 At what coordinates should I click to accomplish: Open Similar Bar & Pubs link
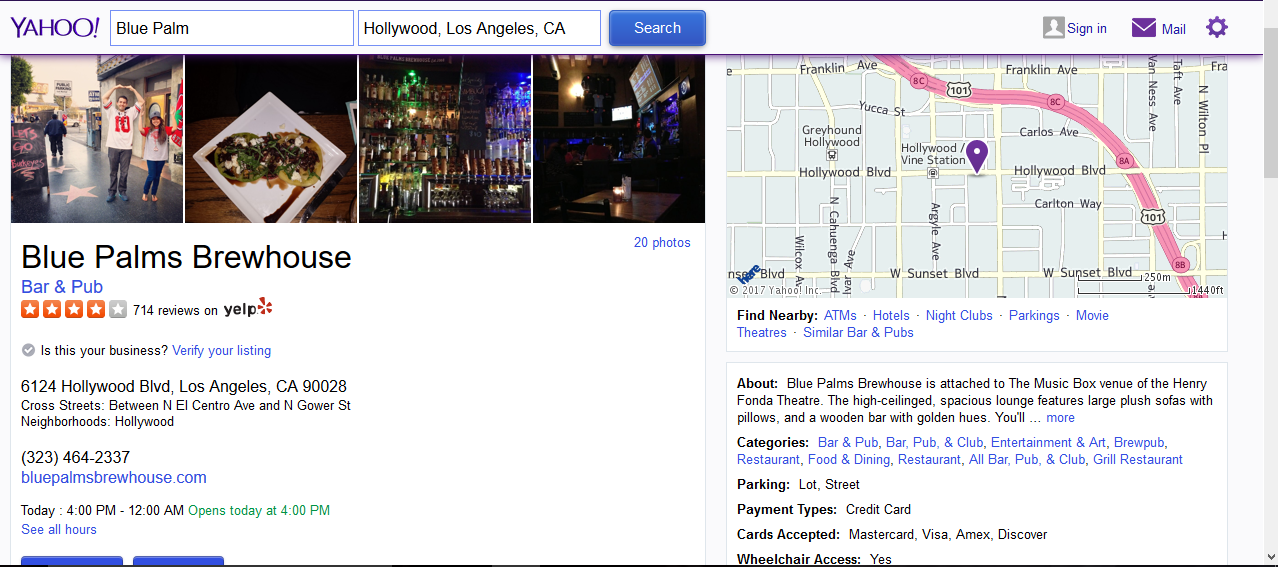[x=858, y=333]
